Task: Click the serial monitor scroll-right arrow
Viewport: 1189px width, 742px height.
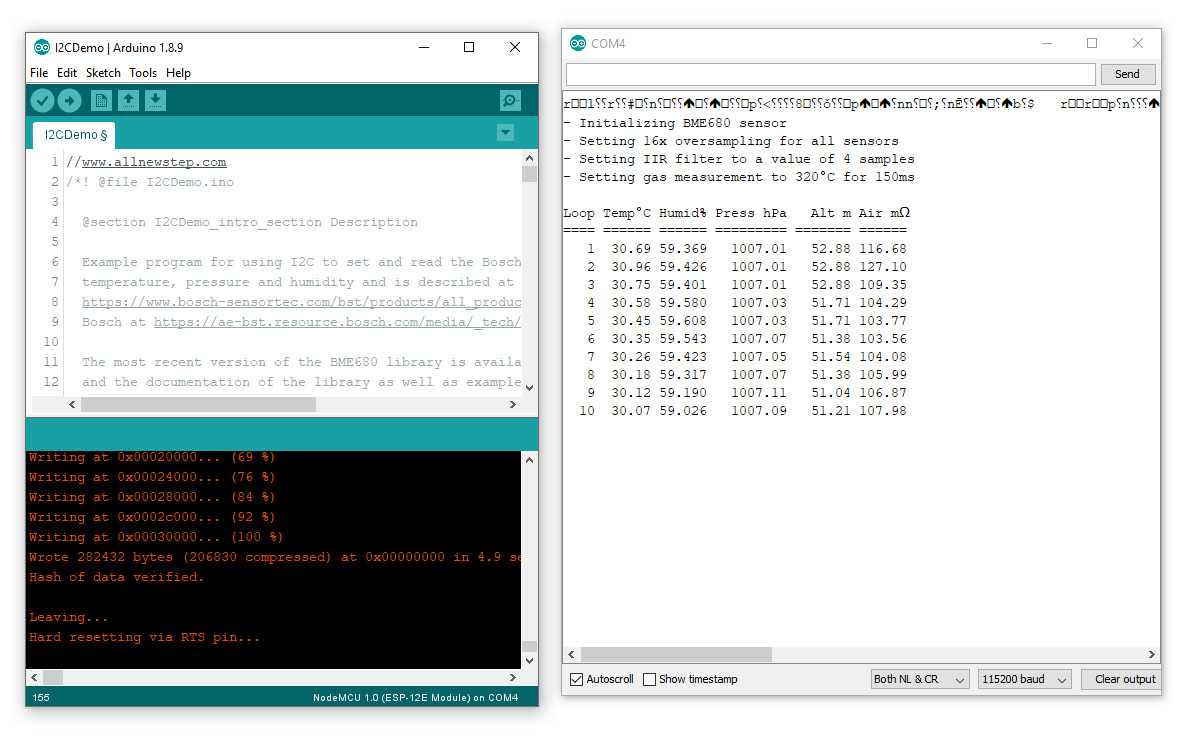Action: (1152, 654)
